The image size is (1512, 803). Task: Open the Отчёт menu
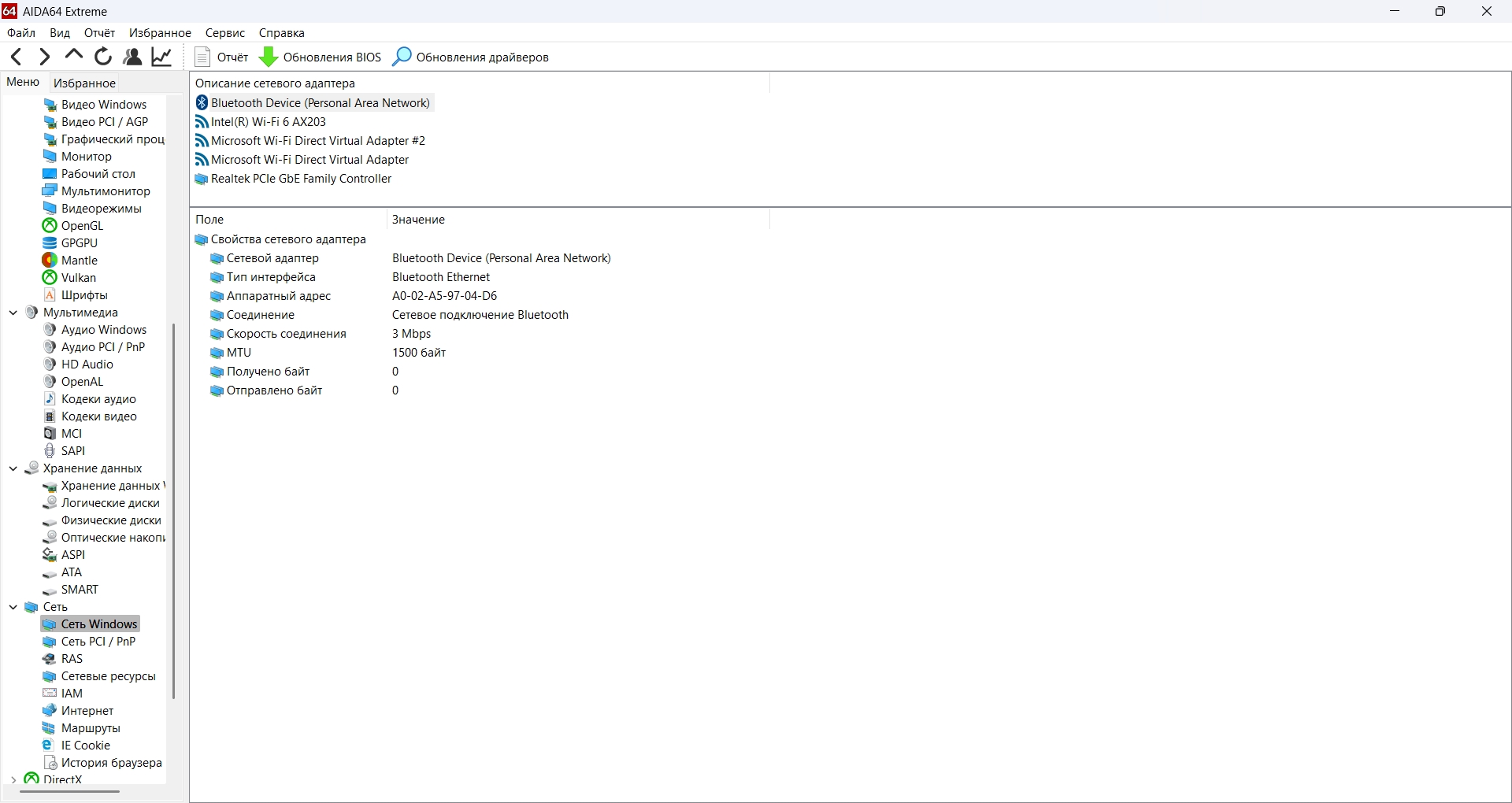click(x=99, y=33)
